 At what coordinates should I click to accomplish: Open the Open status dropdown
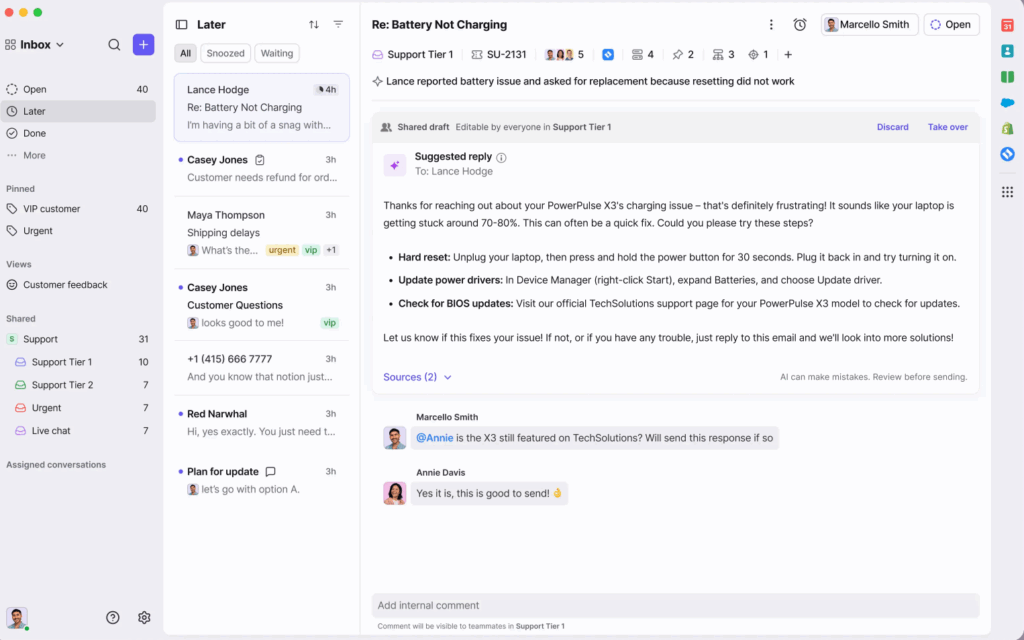(950, 23)
